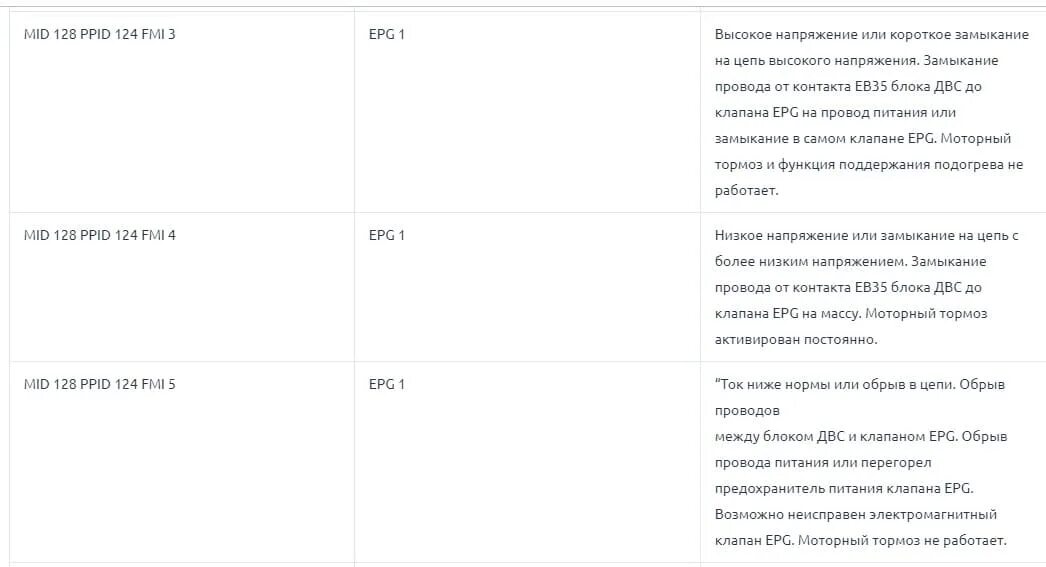Click EPG 1 in the FMI 5 row

click(387, 385)
